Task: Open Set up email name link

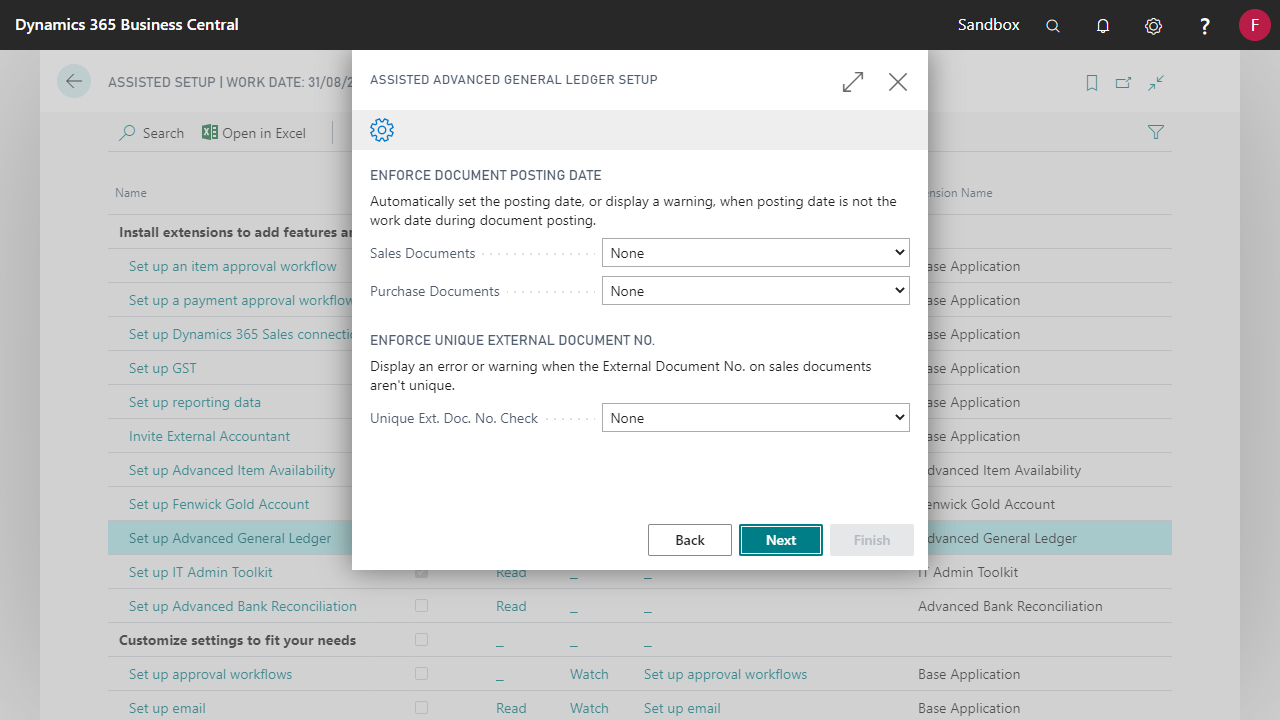Action: click(167, 708)
